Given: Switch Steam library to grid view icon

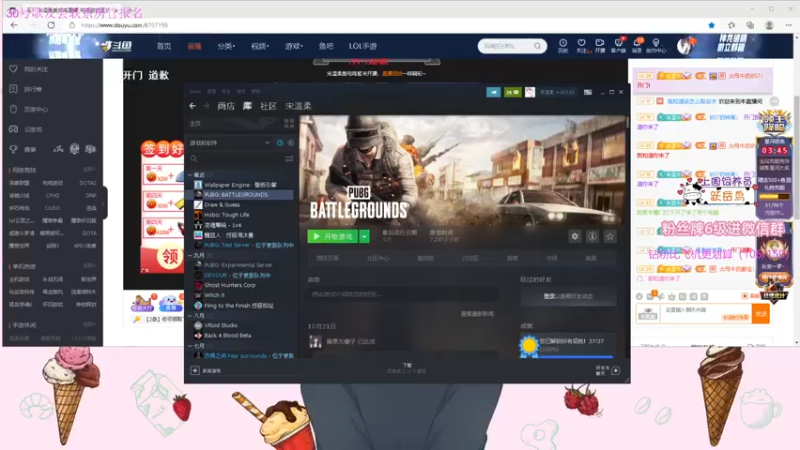Looking at the screenshot, I should click(289, 123).
